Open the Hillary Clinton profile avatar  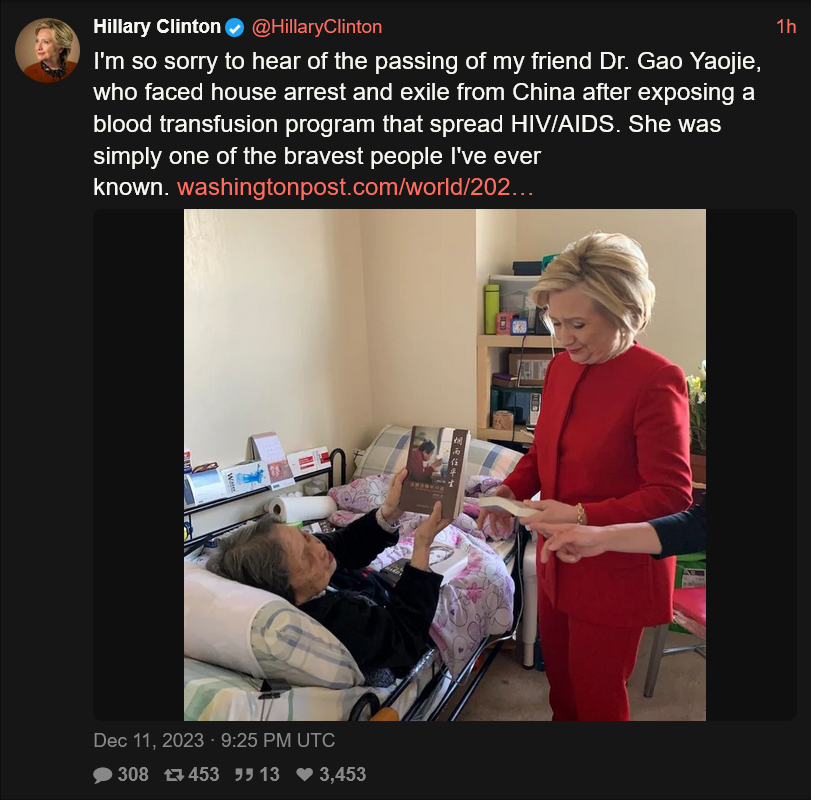tap(47, 50)
